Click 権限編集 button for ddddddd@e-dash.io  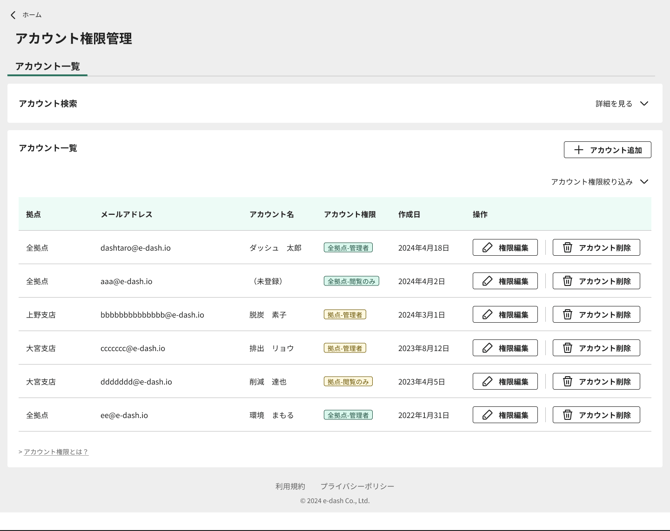505,382
